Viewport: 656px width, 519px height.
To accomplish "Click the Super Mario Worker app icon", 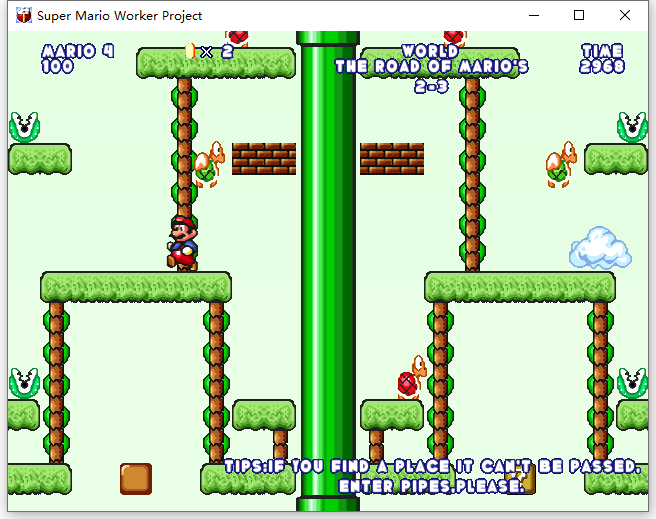I will coord(24,15).
